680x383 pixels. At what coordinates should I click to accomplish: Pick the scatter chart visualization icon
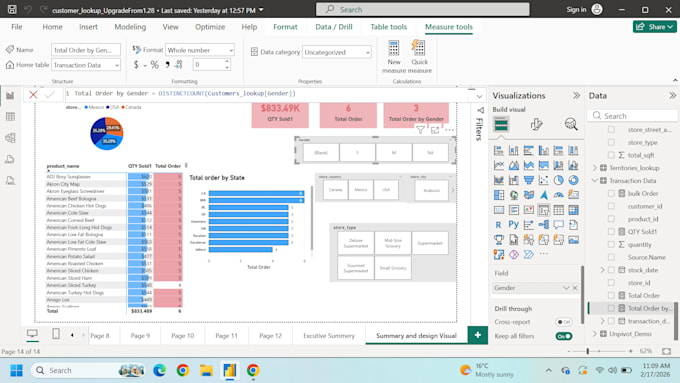pyautogui.click(x=543, y=180)
